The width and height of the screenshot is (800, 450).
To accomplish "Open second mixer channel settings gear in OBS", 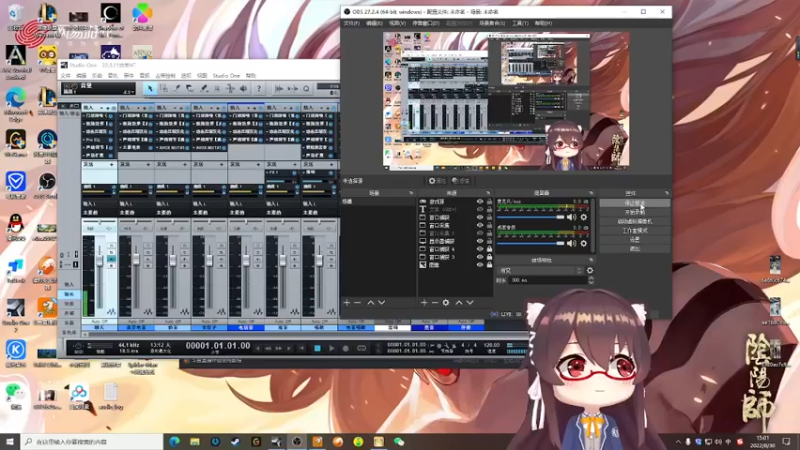I will pyautogui.click(x=584, y=243).
